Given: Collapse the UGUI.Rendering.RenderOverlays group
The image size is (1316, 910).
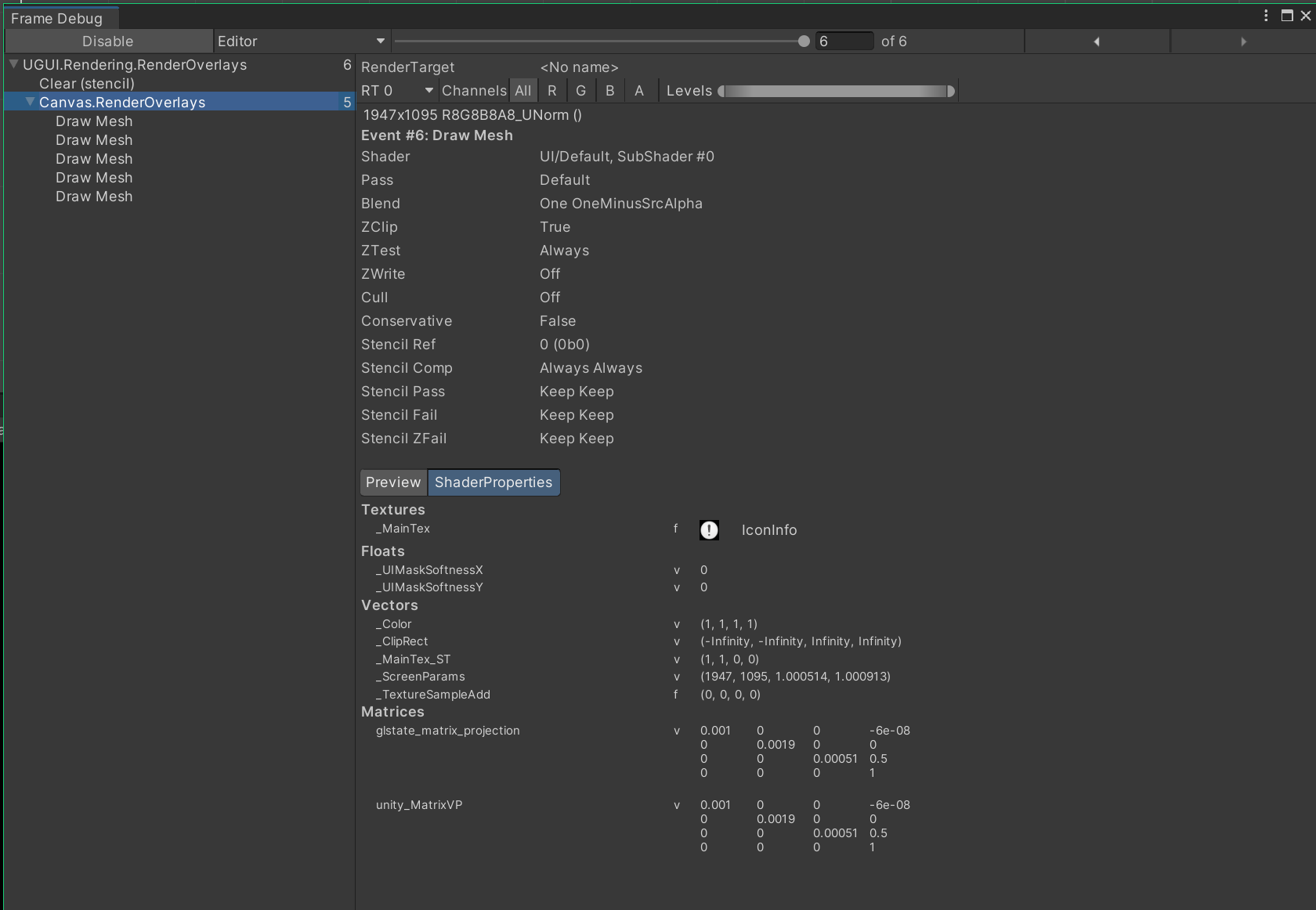Looking at the screenshot, I should click(13, 65).
